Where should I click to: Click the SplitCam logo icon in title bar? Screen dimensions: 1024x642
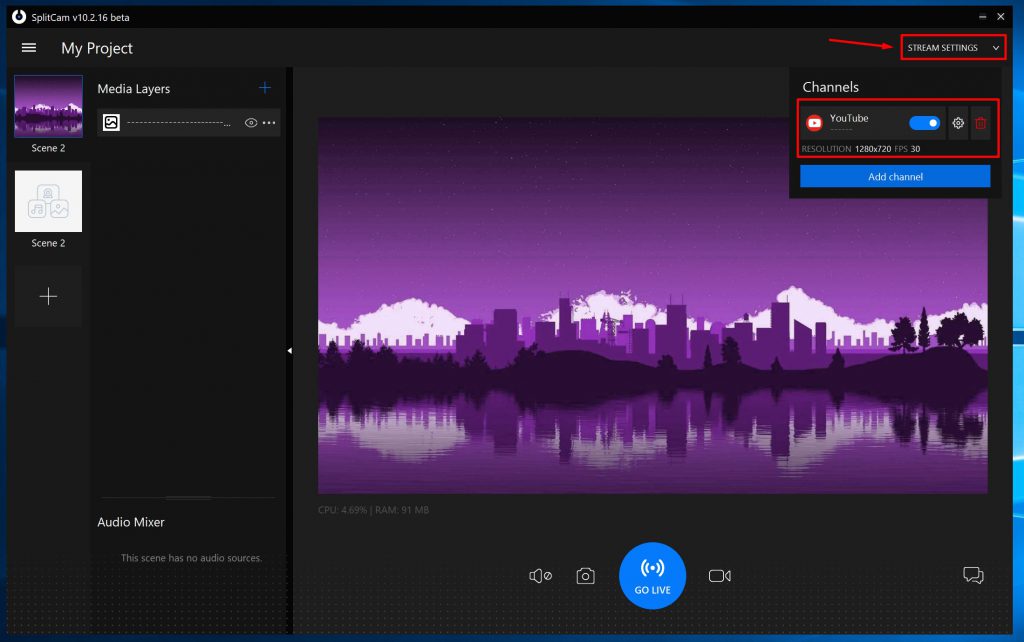(19, 17)
